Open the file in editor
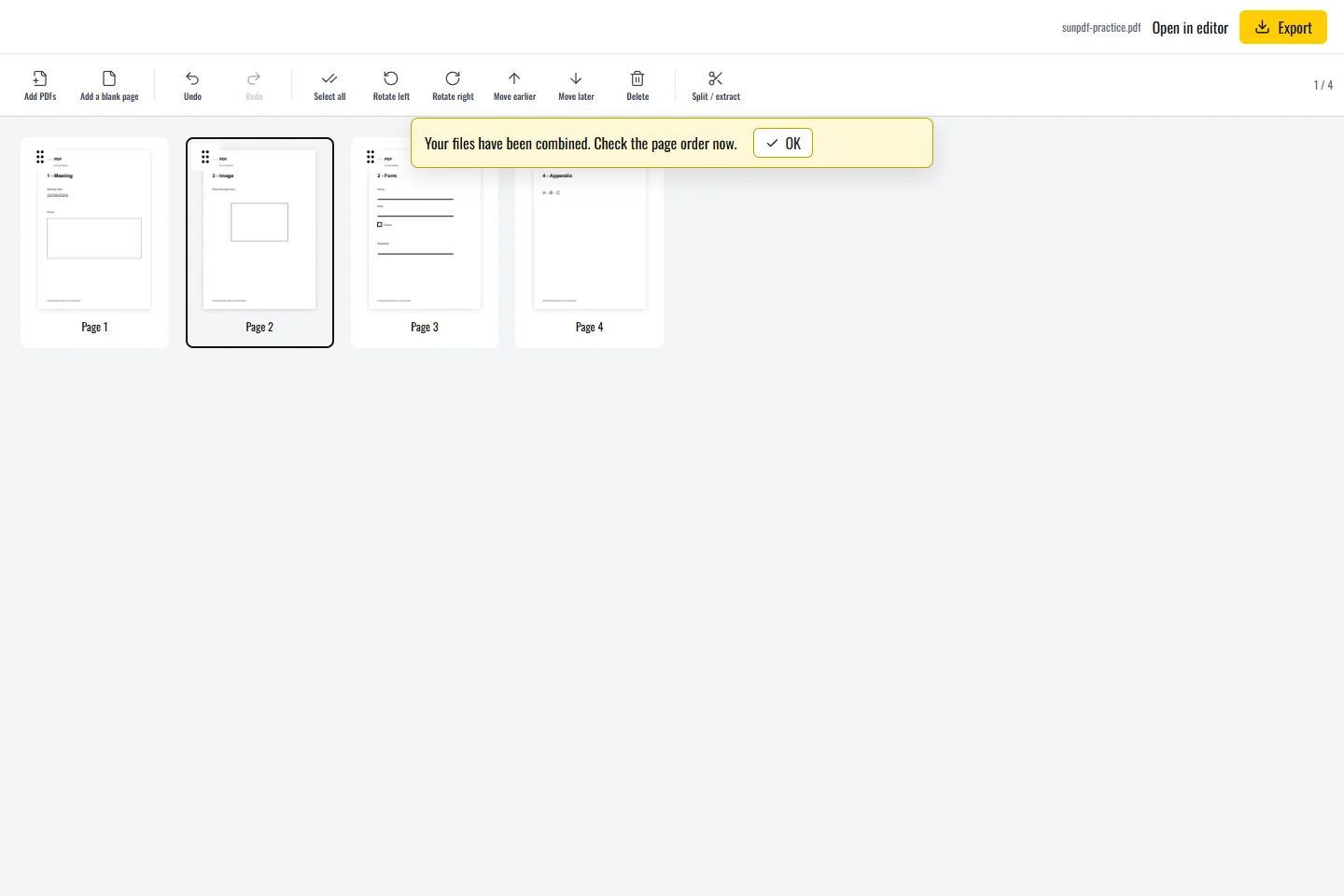1344x896 pixels. coord(1190,28)
